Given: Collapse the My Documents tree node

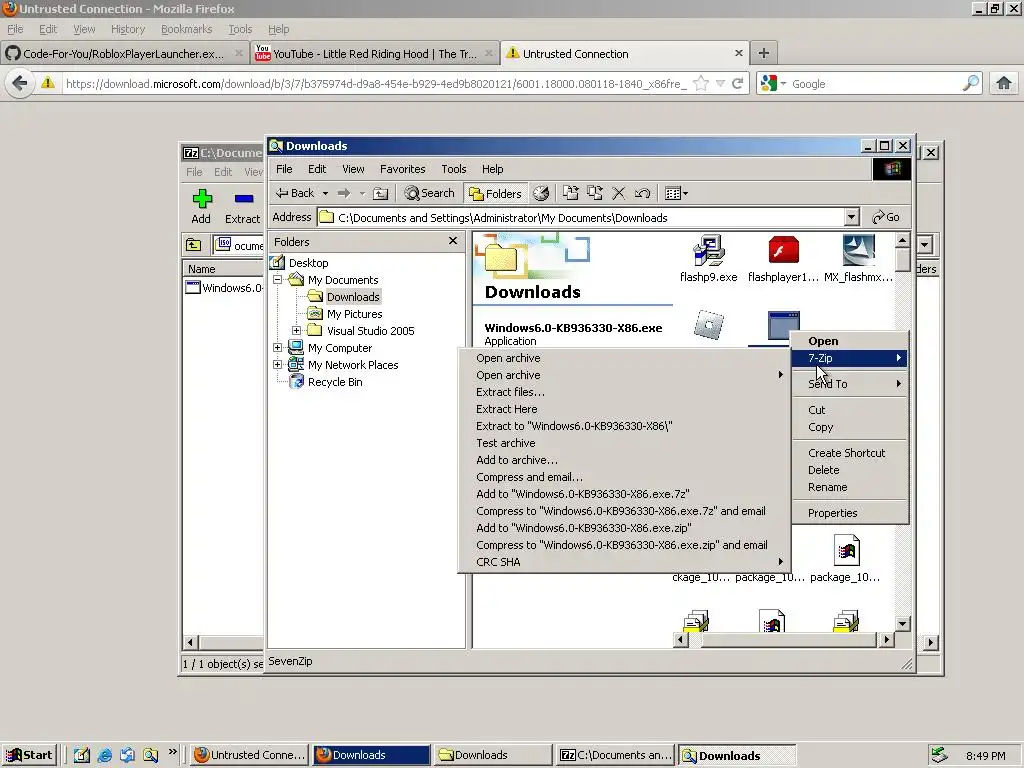Looking at the screenshot, I should (278, 280).
